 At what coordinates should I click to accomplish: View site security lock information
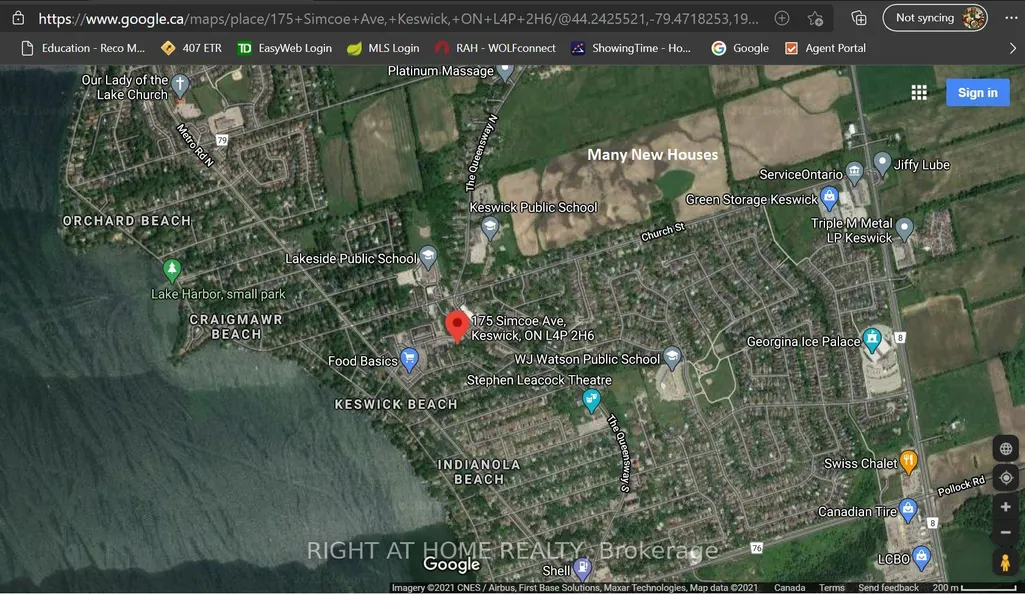tap(18, 18)
